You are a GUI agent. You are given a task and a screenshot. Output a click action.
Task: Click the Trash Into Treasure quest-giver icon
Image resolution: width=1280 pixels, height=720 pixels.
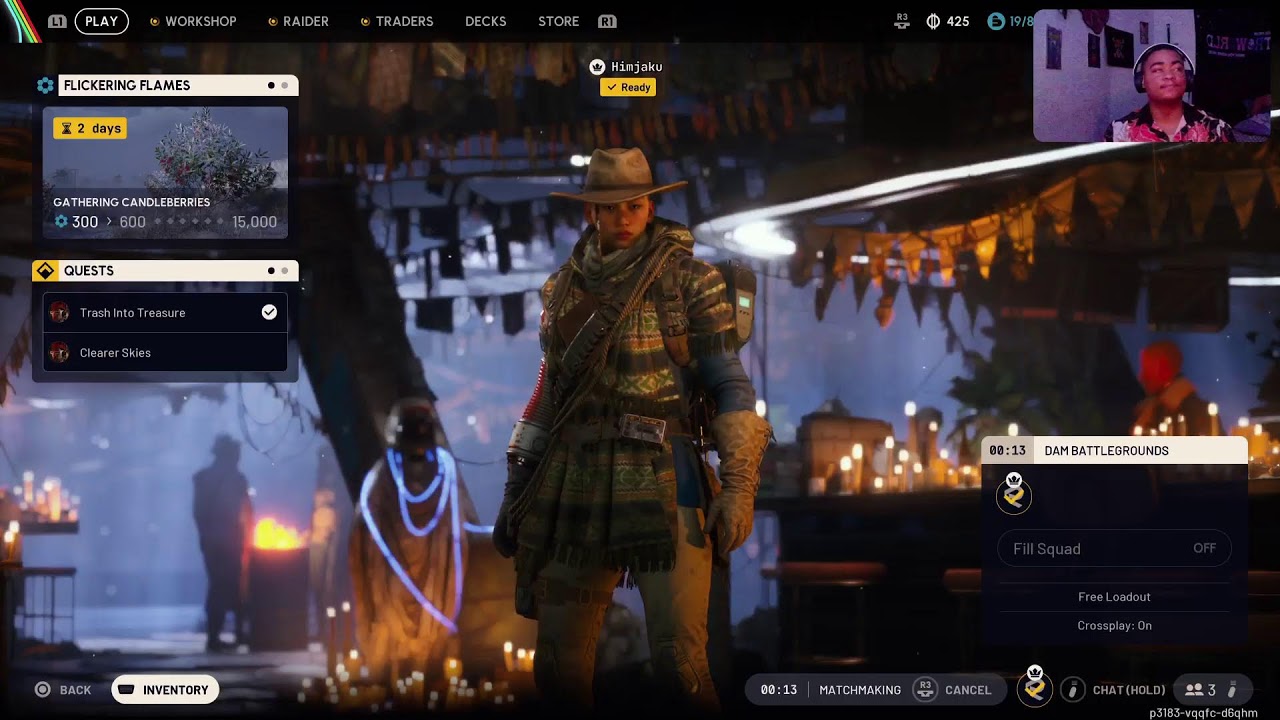coord(59,313)
